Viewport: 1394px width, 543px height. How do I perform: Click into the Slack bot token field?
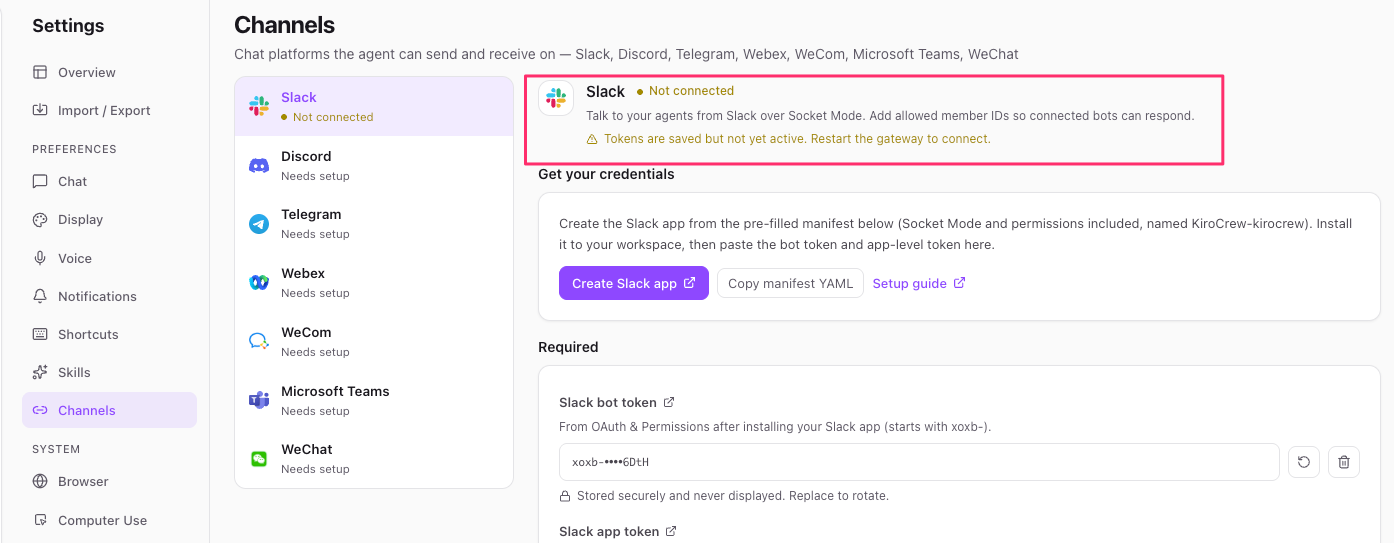[x=919, y=462]
